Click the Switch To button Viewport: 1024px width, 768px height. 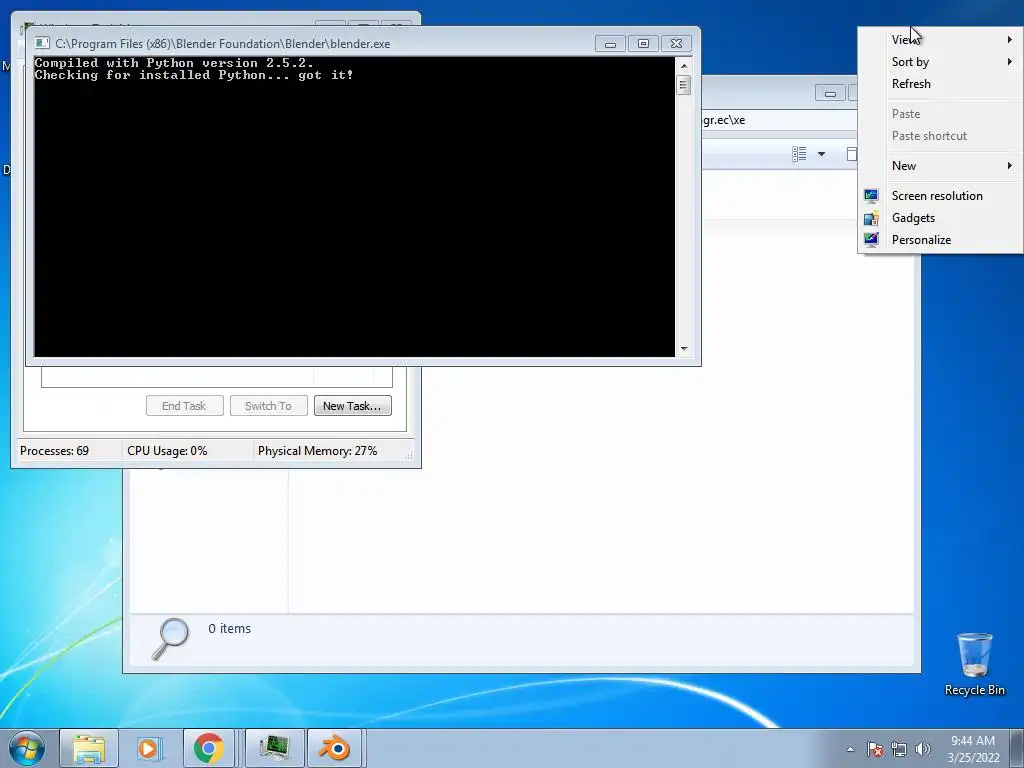[268, 406]
